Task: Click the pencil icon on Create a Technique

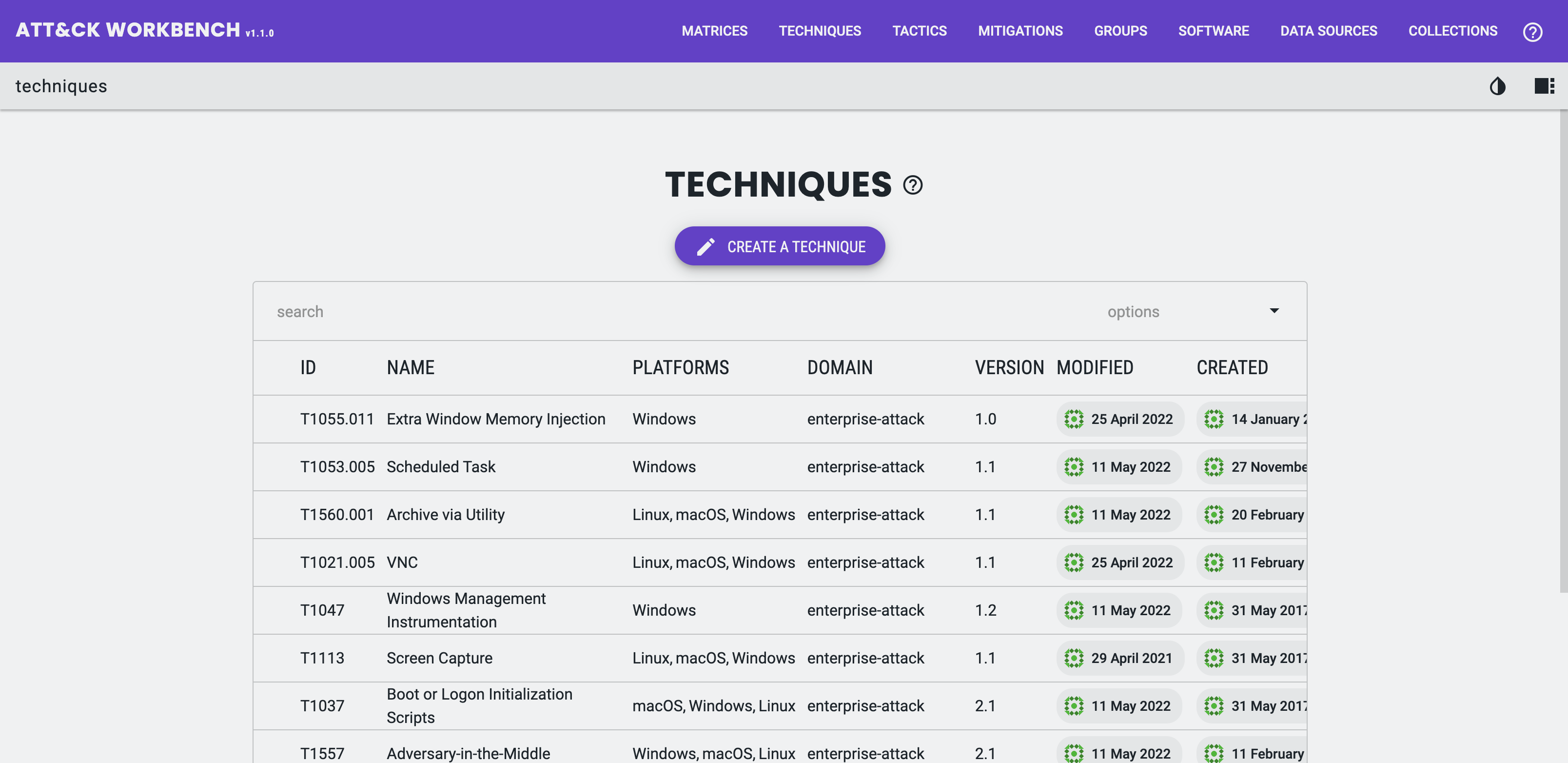Action: point(706,247)
